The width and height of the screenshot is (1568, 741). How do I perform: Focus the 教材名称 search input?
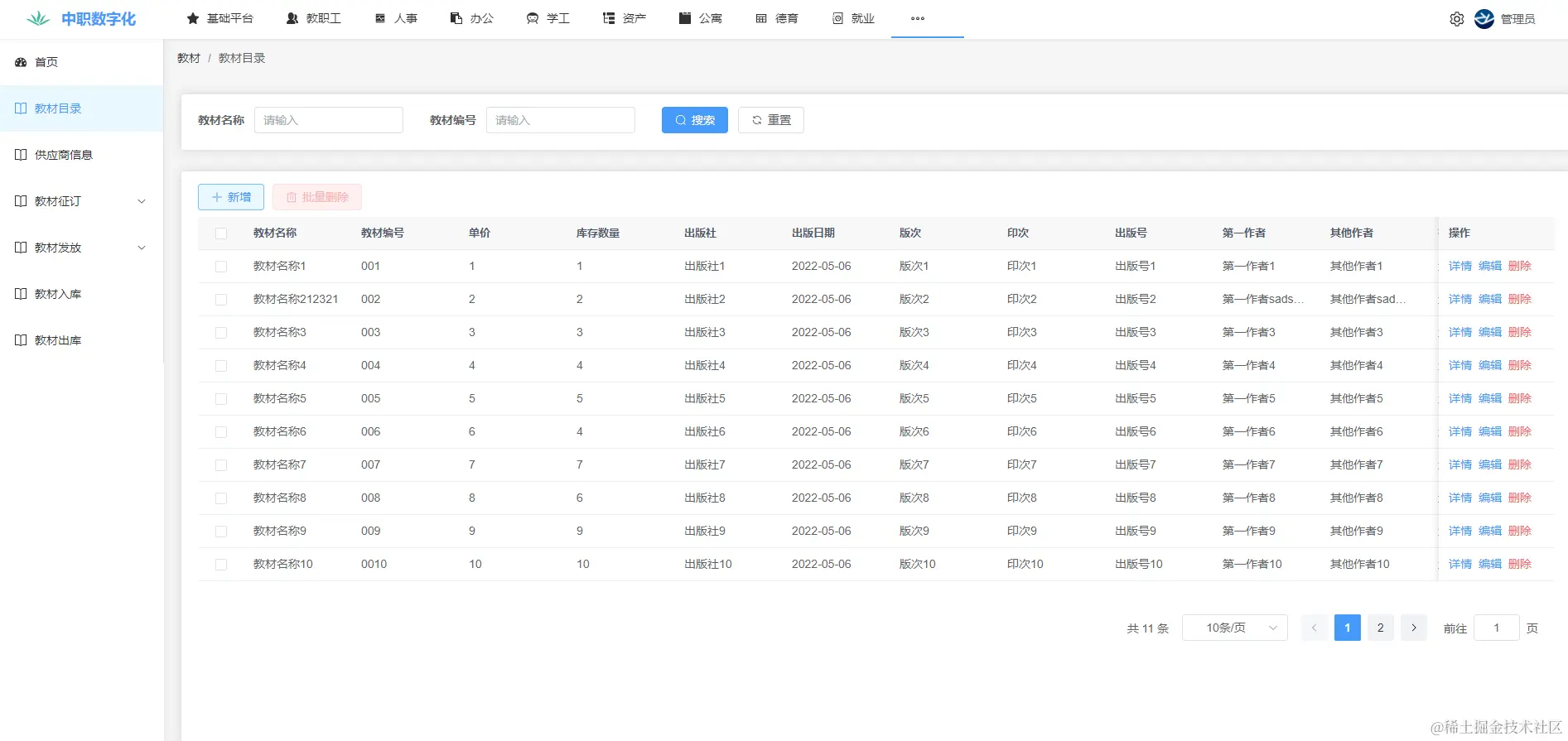pos(329,120)
